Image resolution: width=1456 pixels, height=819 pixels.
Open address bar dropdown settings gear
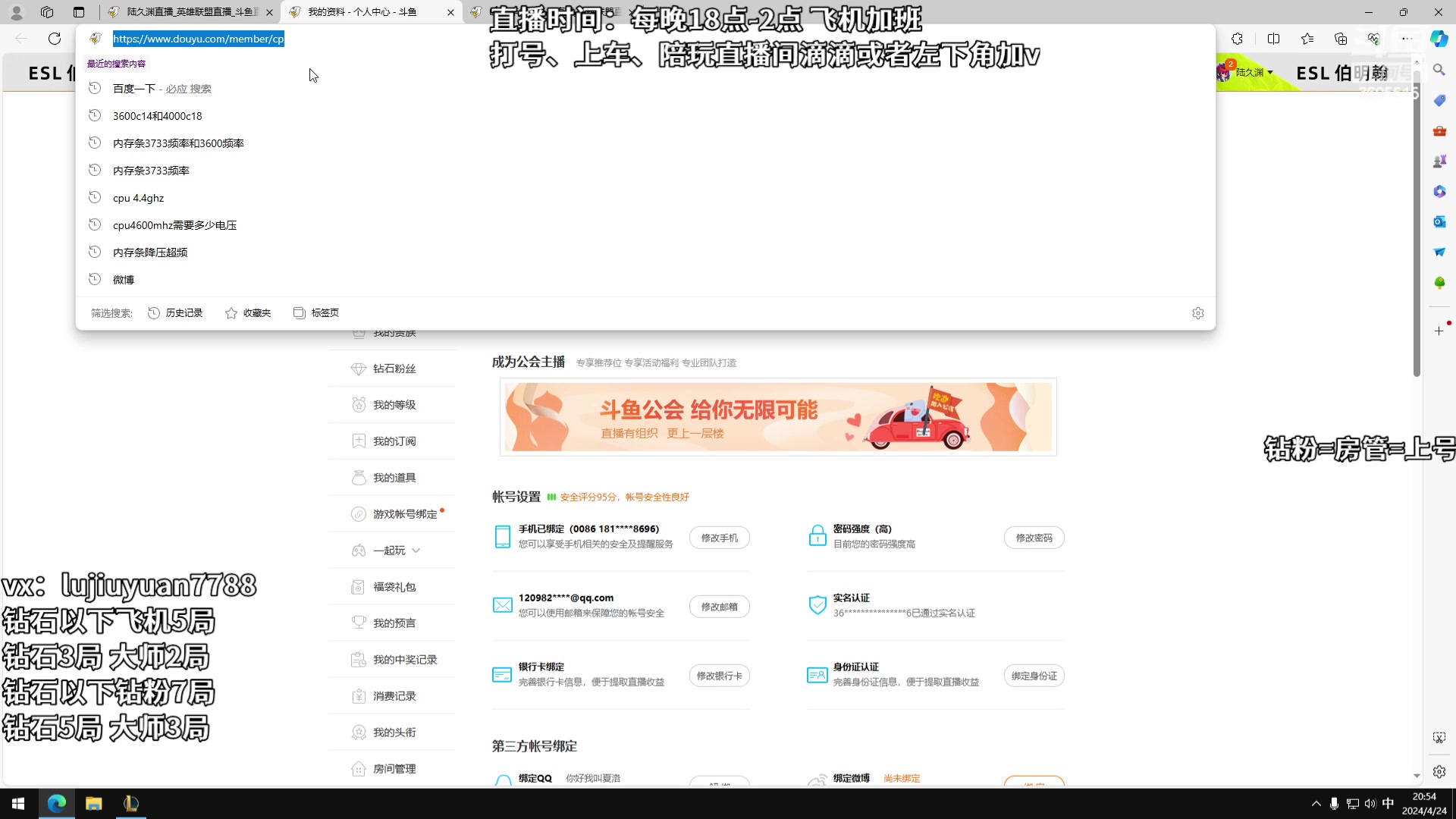click(1197, 313)
